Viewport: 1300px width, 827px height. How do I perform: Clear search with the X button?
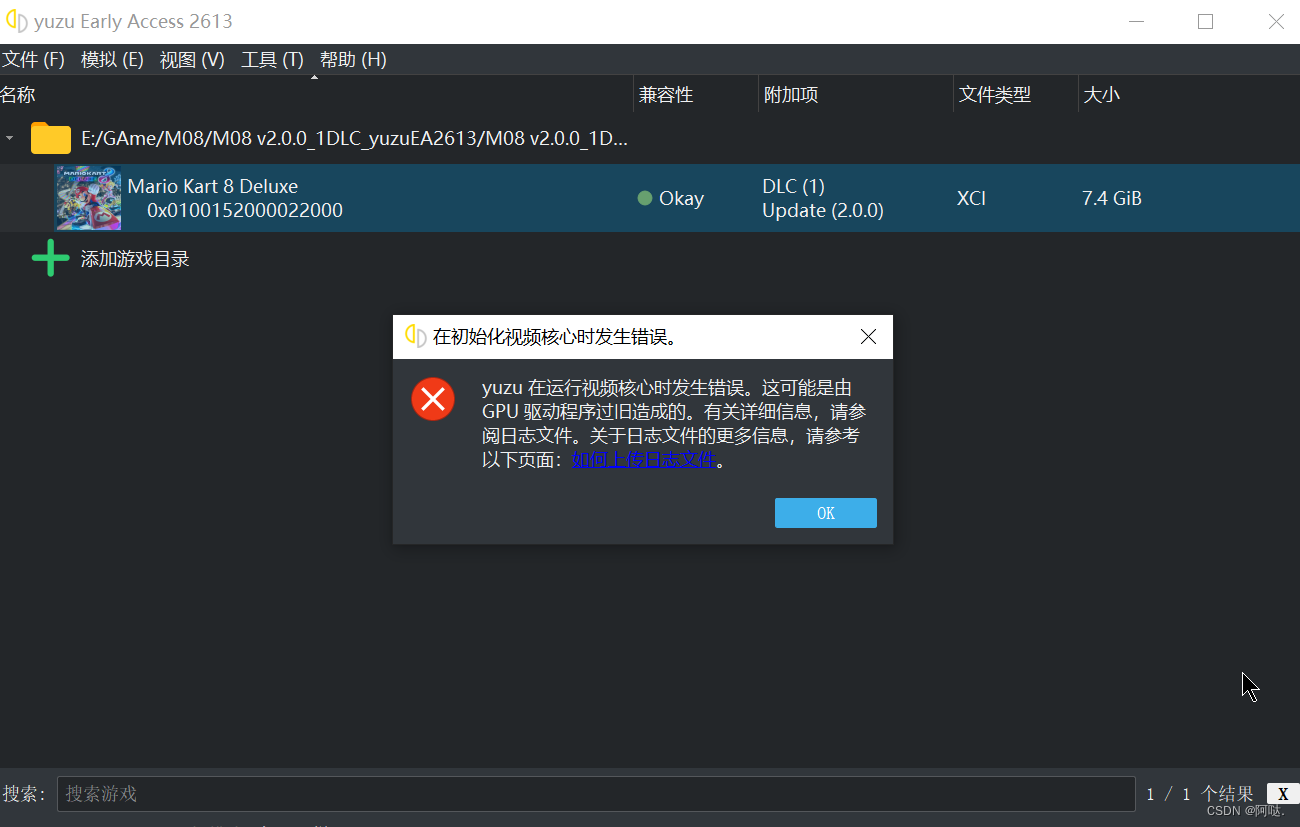[x=1283, y=794]
